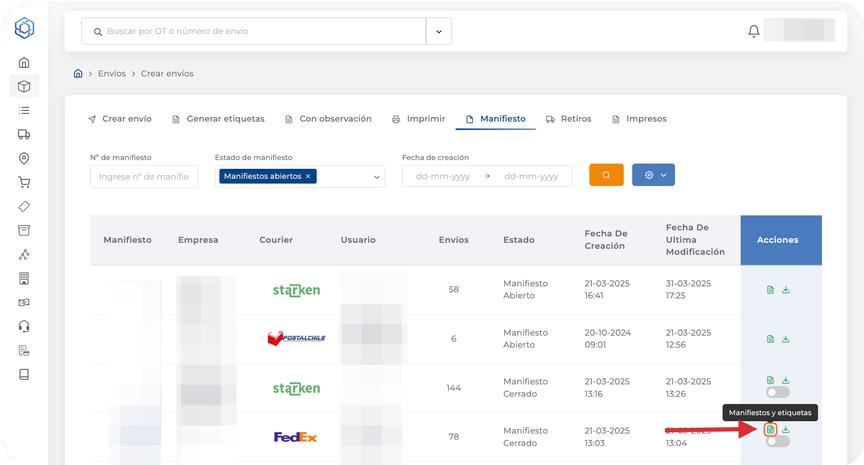Go to Envíos breadcrumb link
The image size is (864, 465).
(x=112, y=73)
